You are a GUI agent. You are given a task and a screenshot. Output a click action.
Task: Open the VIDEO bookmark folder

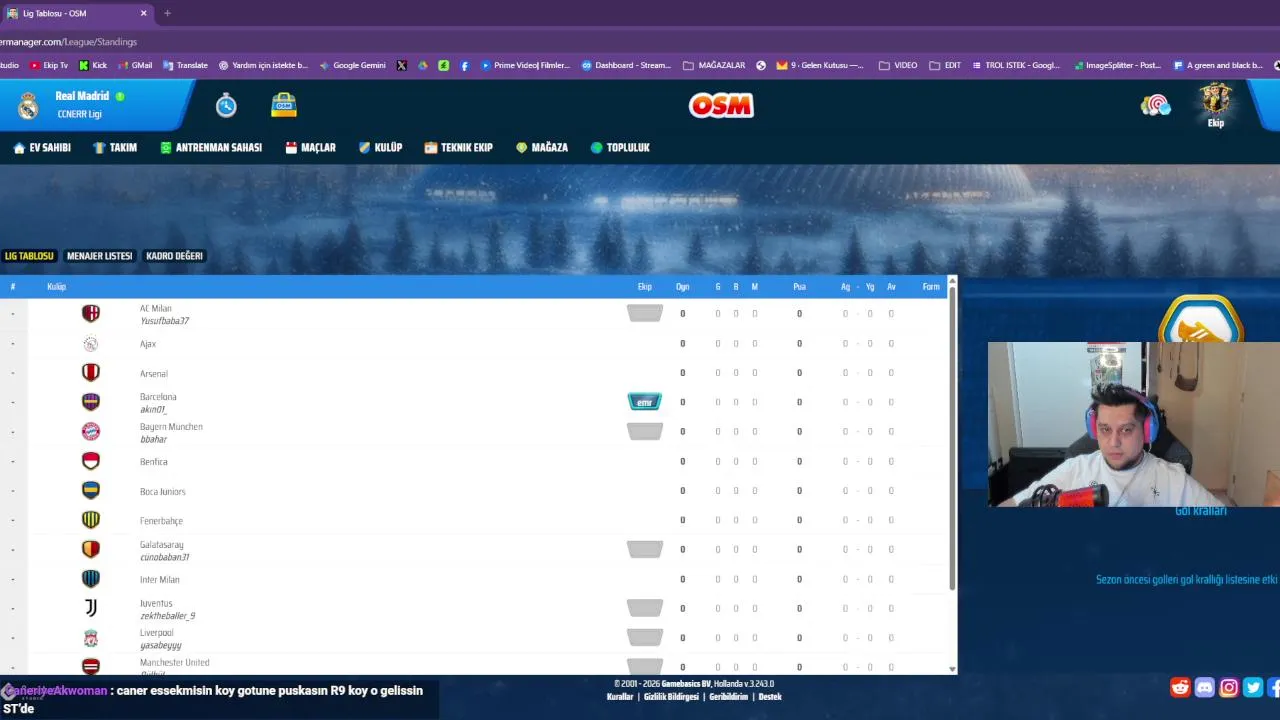(x=898, y=65)
